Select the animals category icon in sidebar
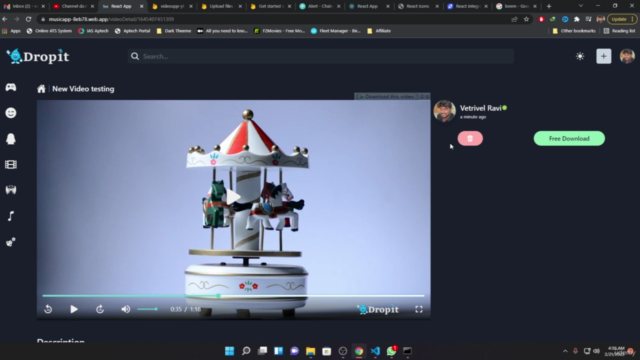The image size is (640, 360). pyautogui.click(x=11, y=190)
